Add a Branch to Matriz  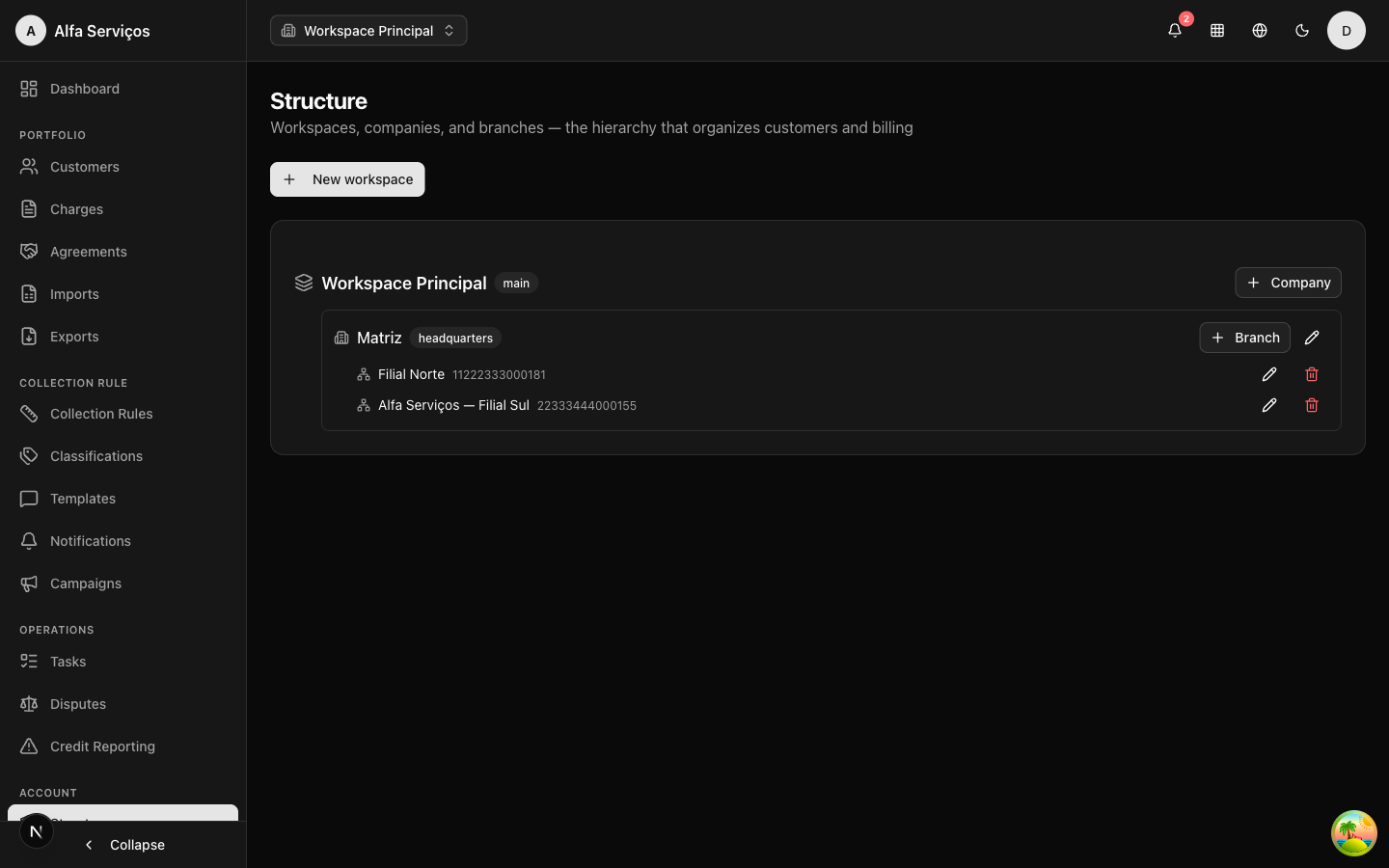pos(1244,338)
